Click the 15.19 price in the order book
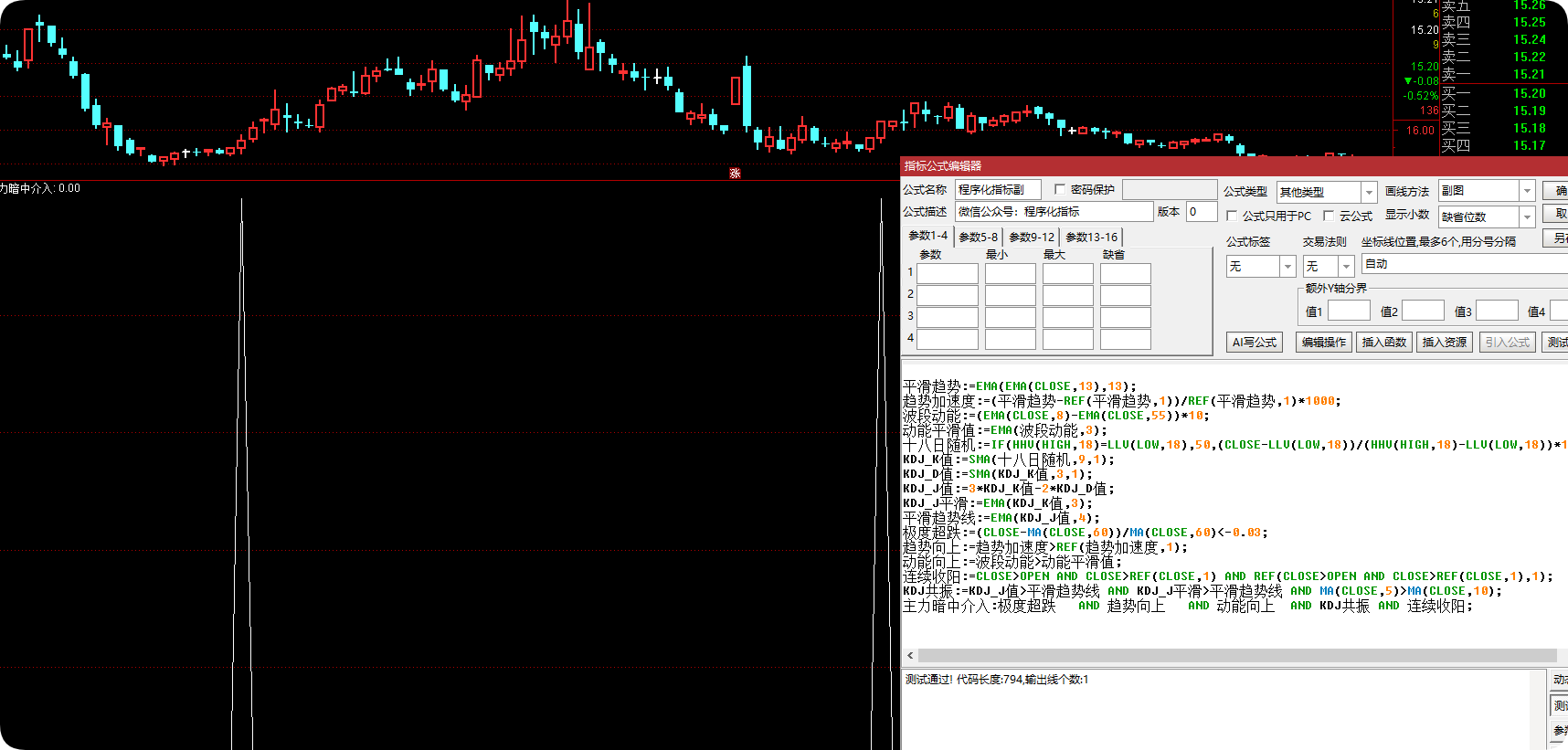Screen dimensions: 1568x750 tap(1530, 111)
